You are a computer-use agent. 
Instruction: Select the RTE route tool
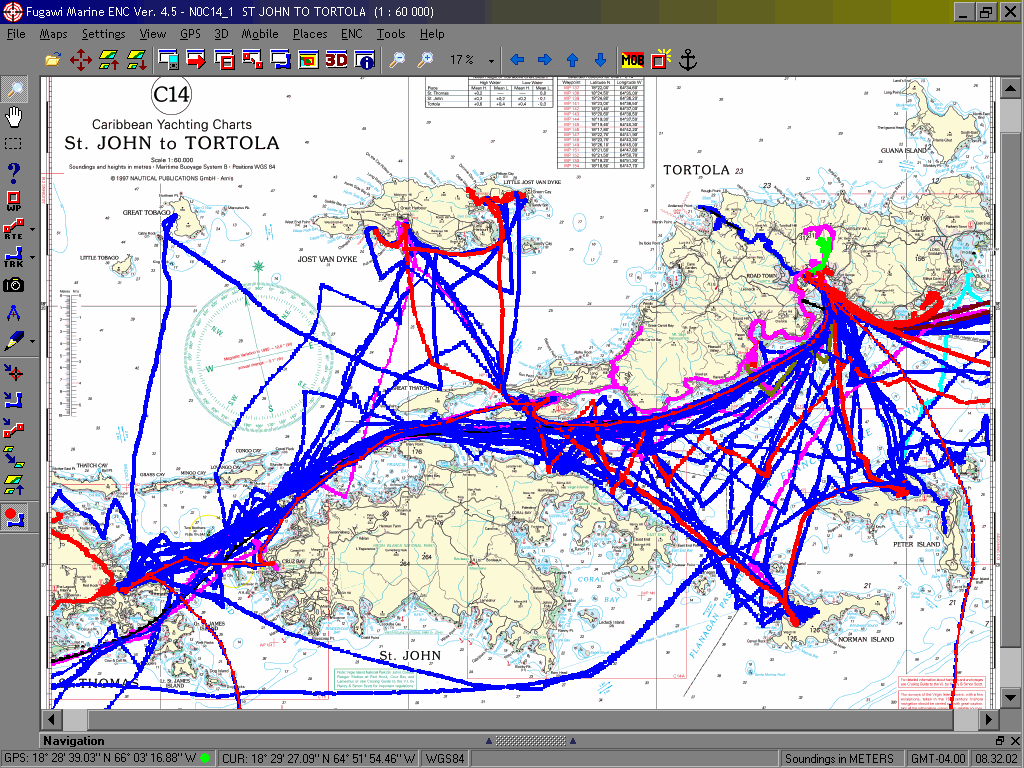click(14, 229)
